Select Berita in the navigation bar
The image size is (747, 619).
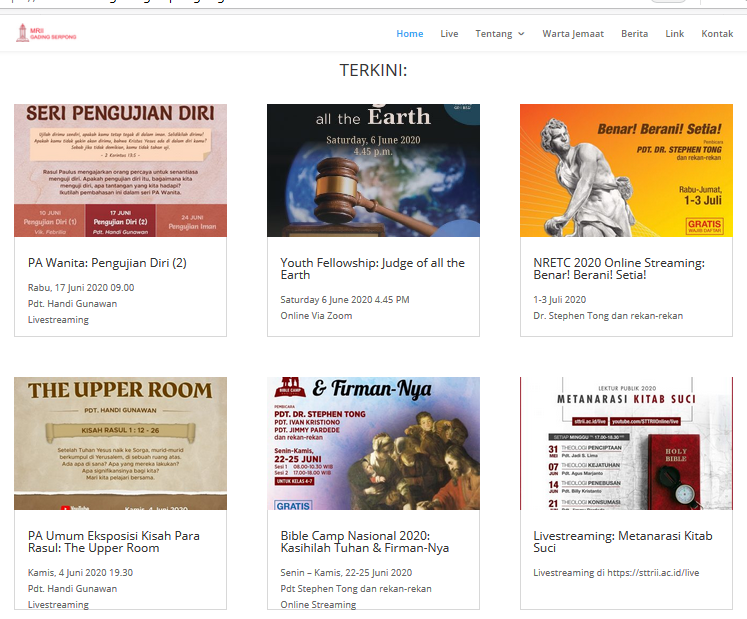pyautogui.click(x=635, y=34)
